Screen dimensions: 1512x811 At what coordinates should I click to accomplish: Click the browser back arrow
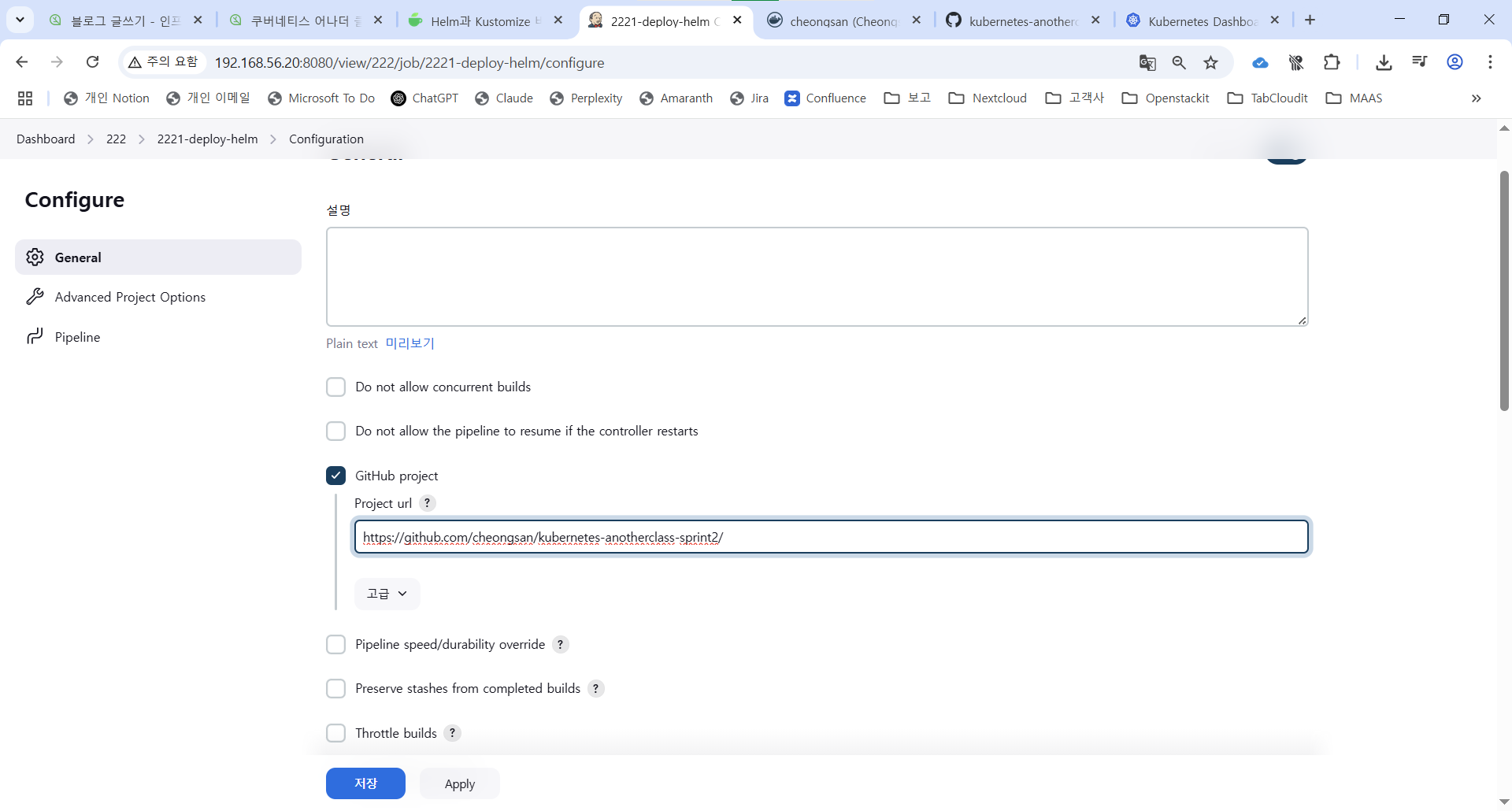click(22, 62)
